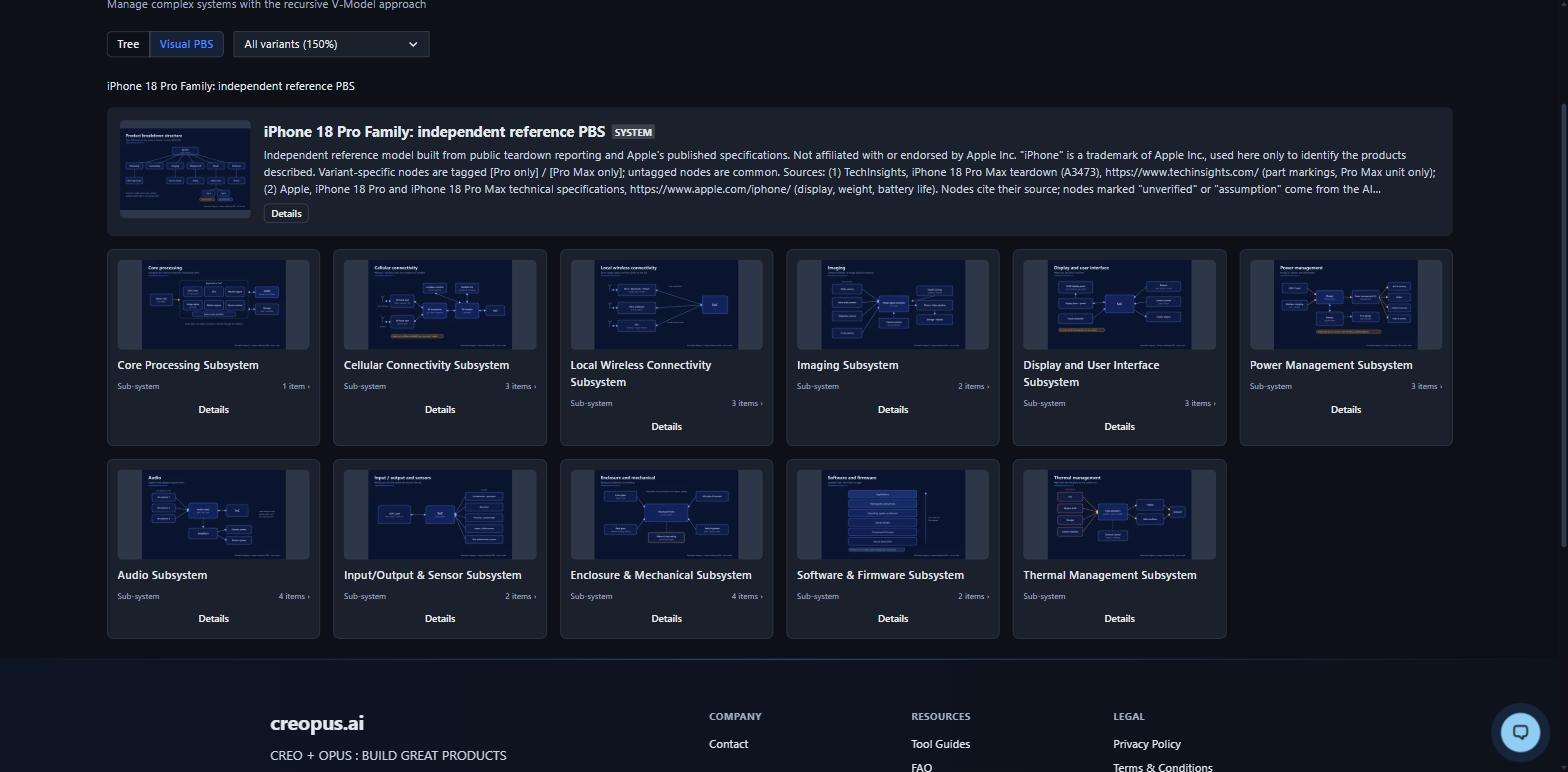
Task: Click the Local Wireless Connectivity Subsystem title
Action: point(641,373)
